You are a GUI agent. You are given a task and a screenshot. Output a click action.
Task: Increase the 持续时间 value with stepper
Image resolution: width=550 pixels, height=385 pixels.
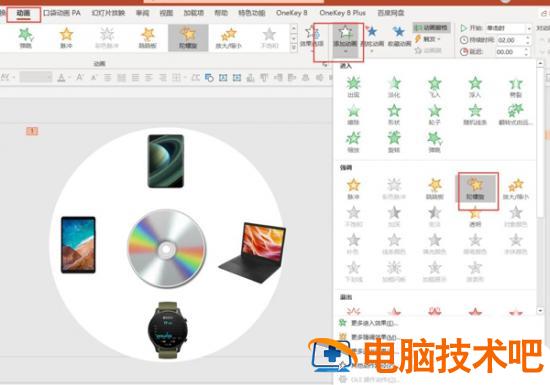point(528,38)
